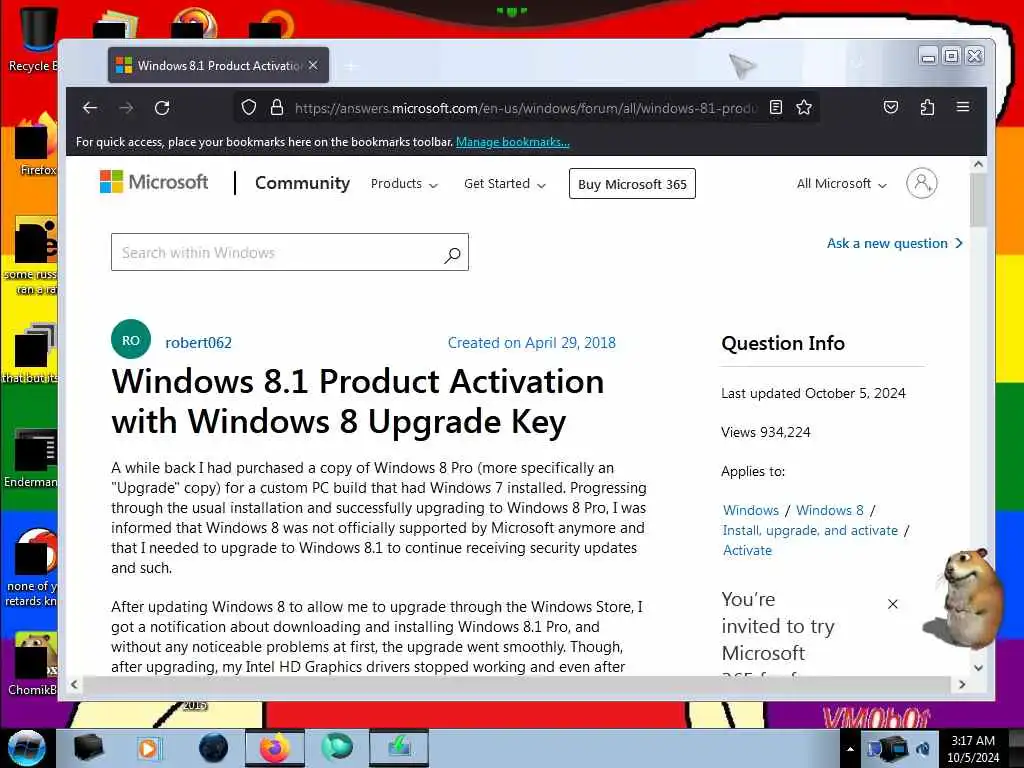This screenshot has width=1024, height=768.
Task: Open Manage bookmarks link
Action: [x=513, y=142]
